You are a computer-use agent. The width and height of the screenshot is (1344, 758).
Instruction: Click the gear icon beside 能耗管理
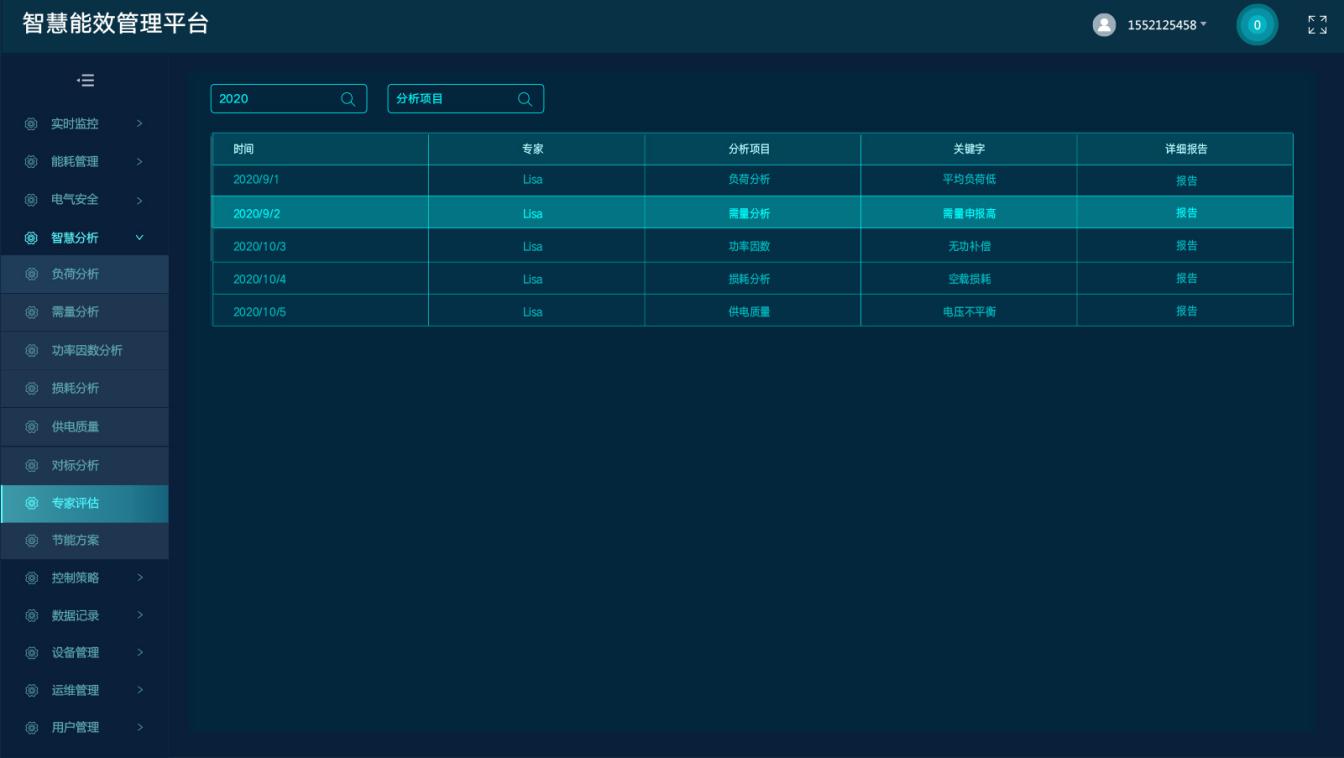31,162
